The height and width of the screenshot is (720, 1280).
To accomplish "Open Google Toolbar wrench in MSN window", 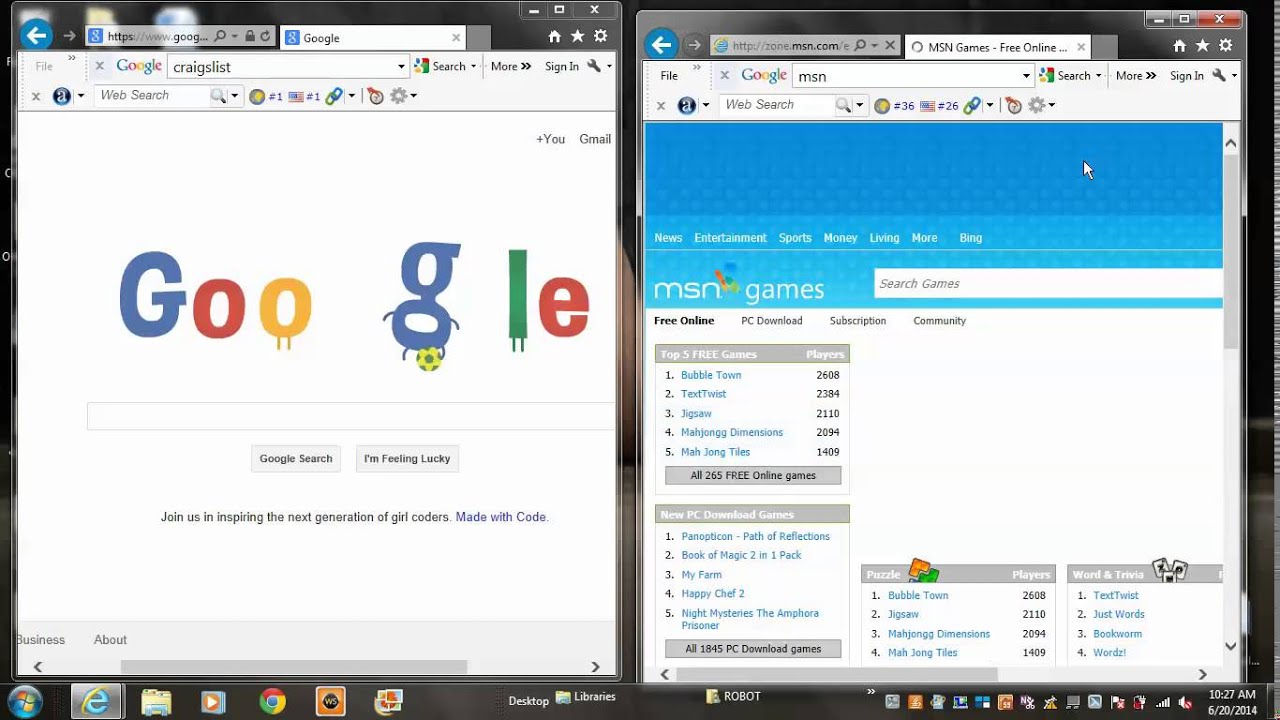I will [1219, 75].
